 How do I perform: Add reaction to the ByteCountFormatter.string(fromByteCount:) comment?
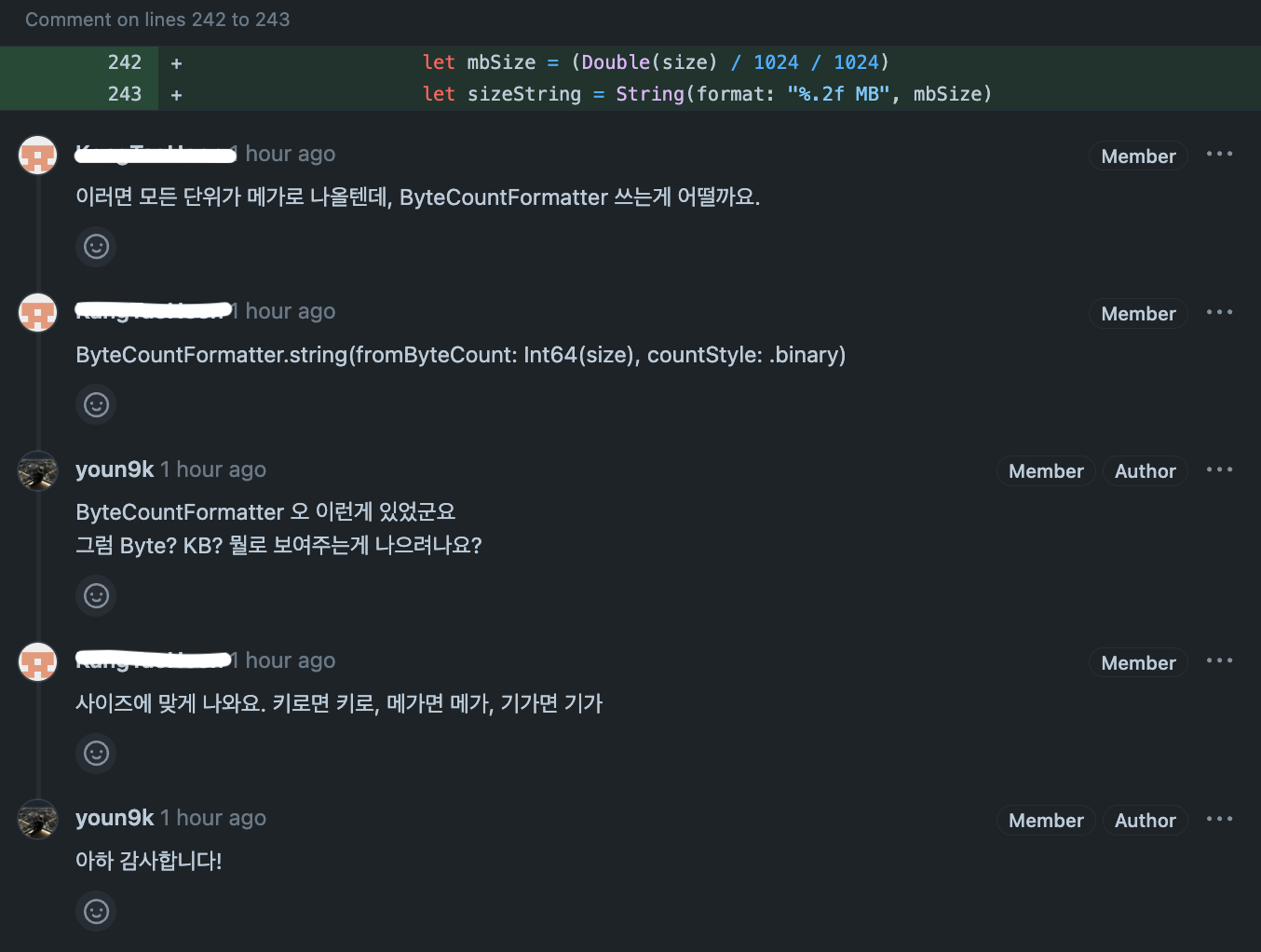(x=96, y=405)
